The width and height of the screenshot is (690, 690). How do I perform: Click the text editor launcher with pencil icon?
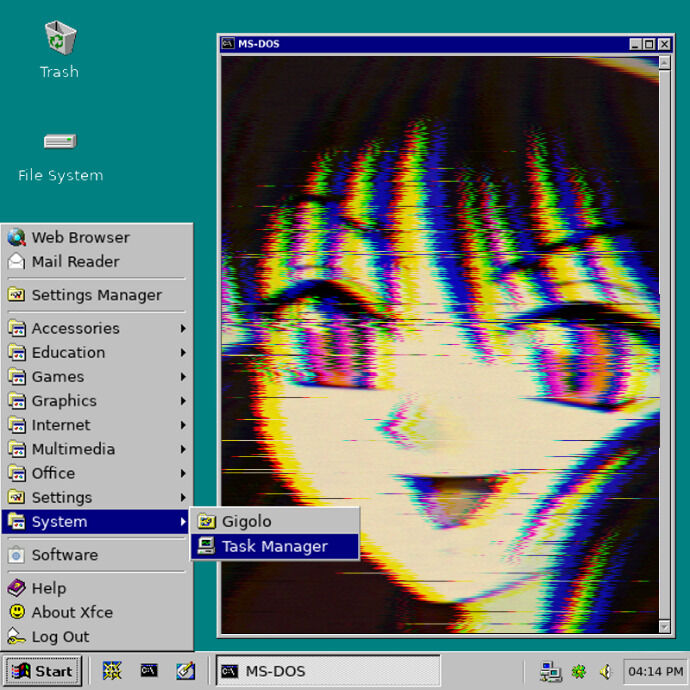pyautogui.click(x=185, y=671)
